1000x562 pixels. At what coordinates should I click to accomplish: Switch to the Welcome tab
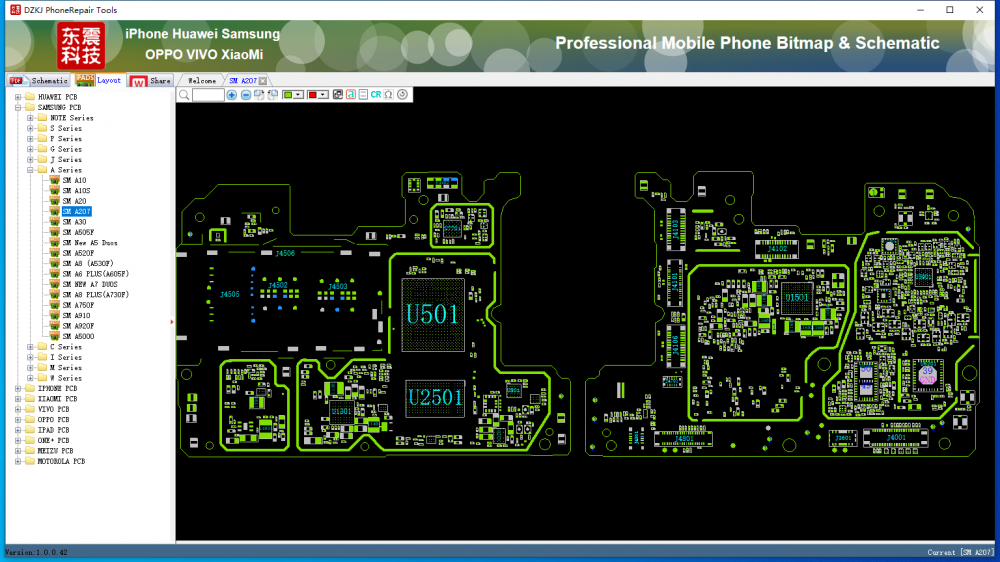point(201,80)
